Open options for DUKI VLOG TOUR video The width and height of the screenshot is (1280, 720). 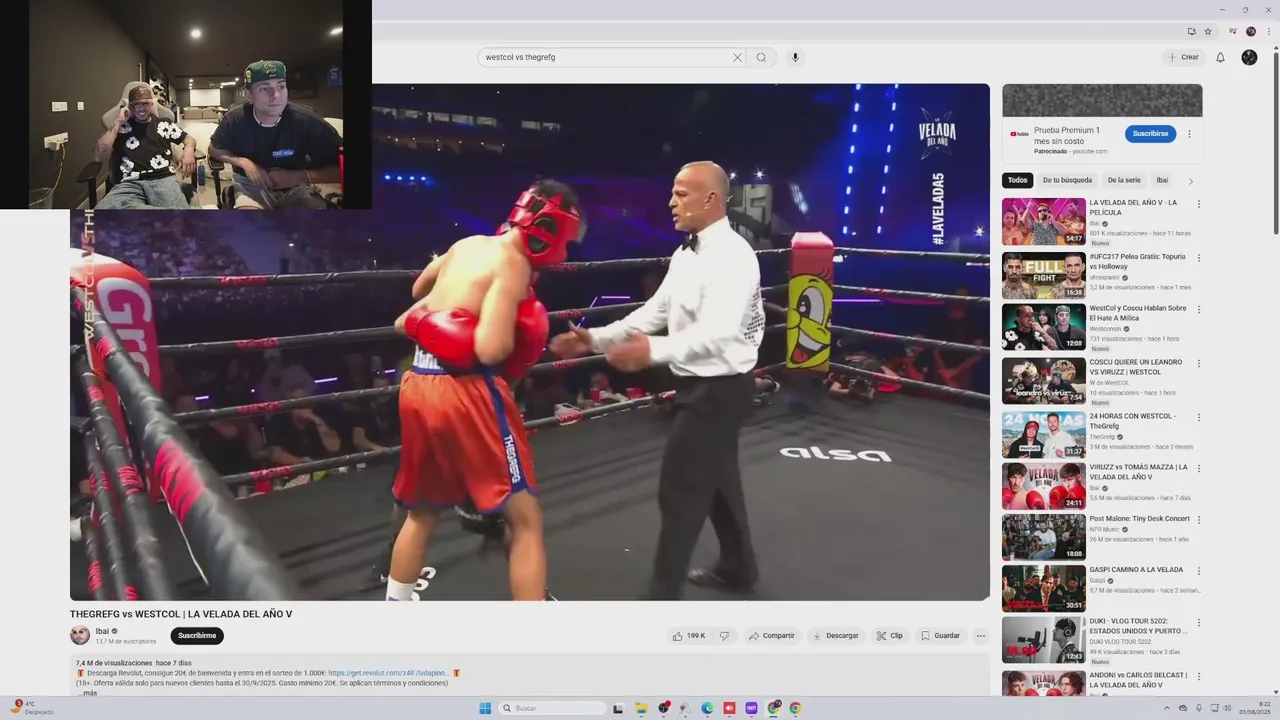1199,622
